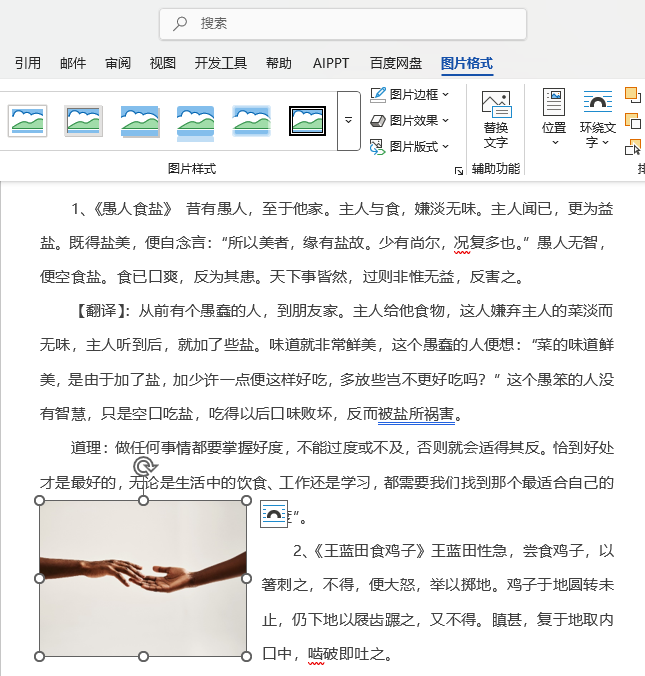Click the search box at top

point(343,24)
